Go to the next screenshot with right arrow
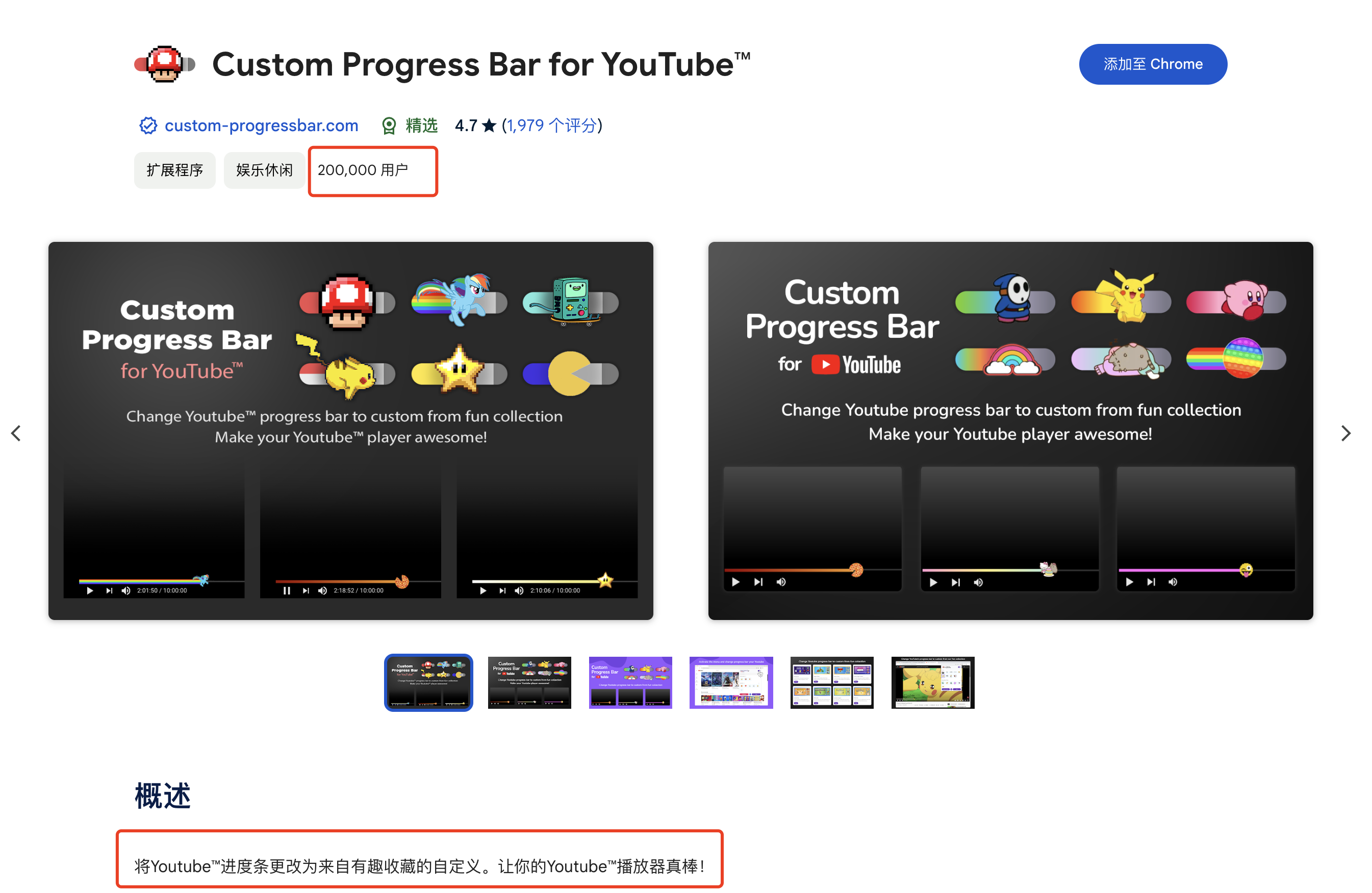The width and height of the screenshot is (1372, 893). (x=1345, y=433)
